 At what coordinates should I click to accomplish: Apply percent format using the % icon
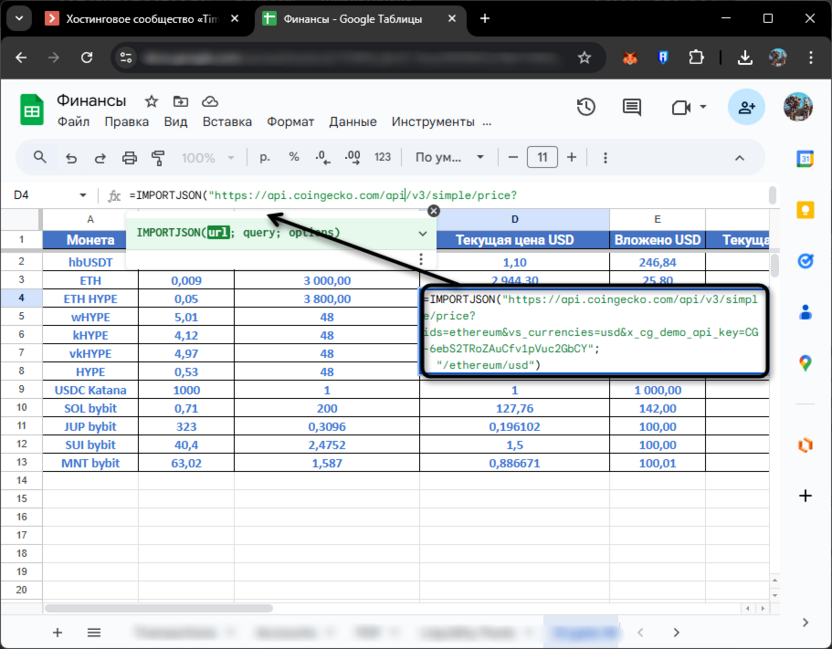(x=292, y=157)
